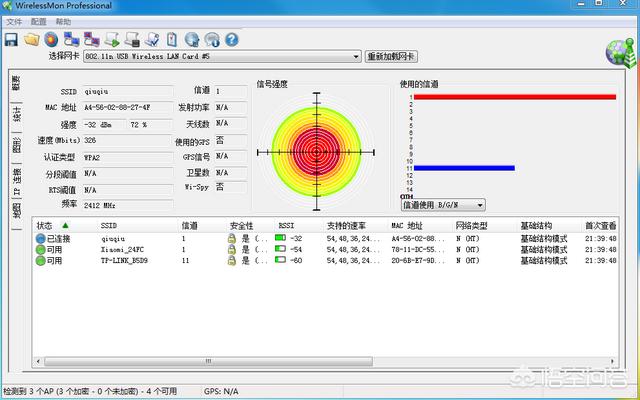Switch to the IP 连接 side tab
The height and width of the screenshot is (400, 640).
click(x=16, y=179)
